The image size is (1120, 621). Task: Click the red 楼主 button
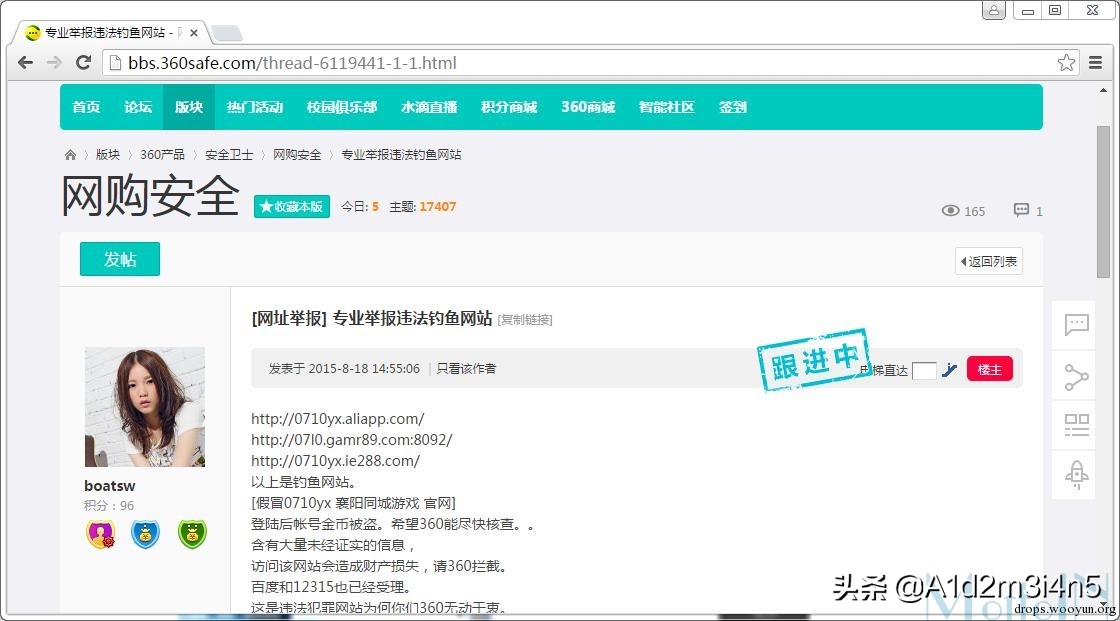click(x=989, y=369)
